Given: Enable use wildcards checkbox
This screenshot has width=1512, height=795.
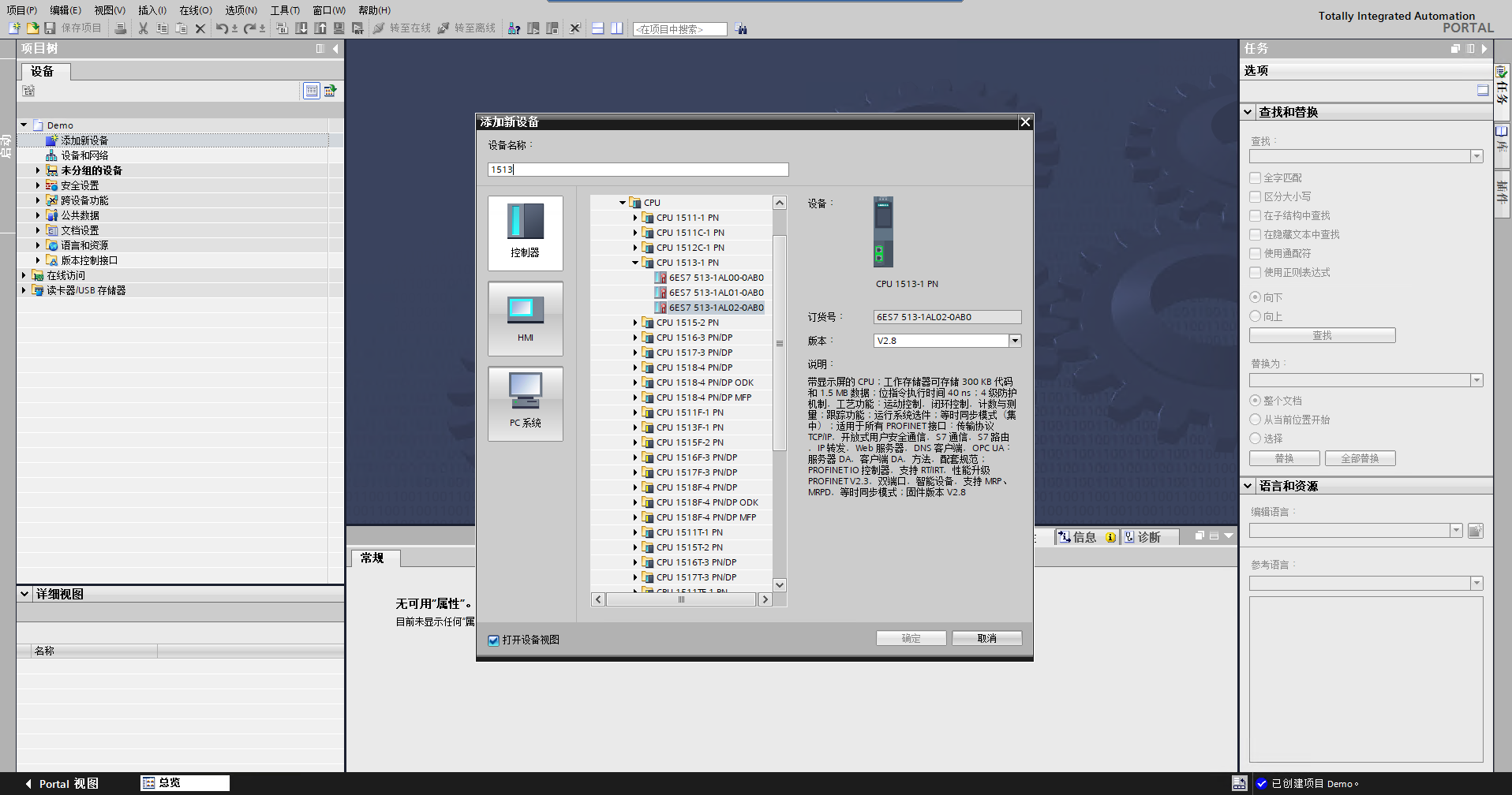Looking at the screenshot, I should click(1255, 254).
